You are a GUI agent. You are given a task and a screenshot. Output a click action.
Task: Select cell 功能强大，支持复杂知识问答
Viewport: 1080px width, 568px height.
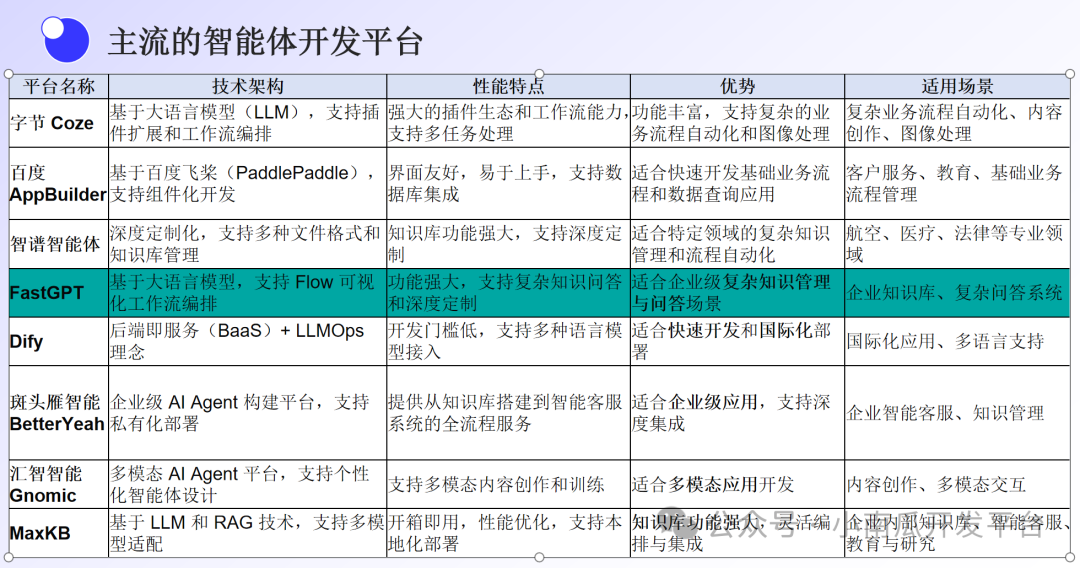coord(508,293)
